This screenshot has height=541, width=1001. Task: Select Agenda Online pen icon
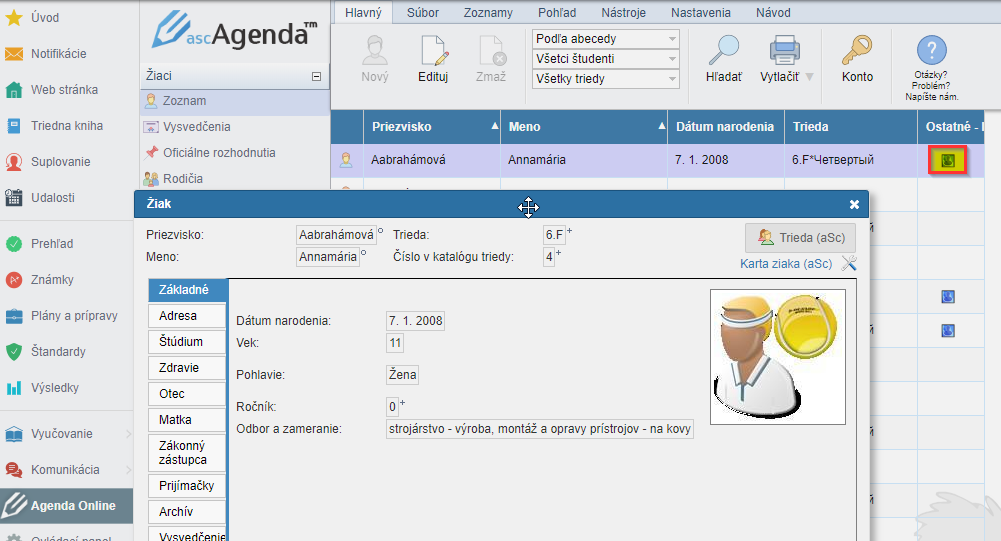click(x=14, y=505)
